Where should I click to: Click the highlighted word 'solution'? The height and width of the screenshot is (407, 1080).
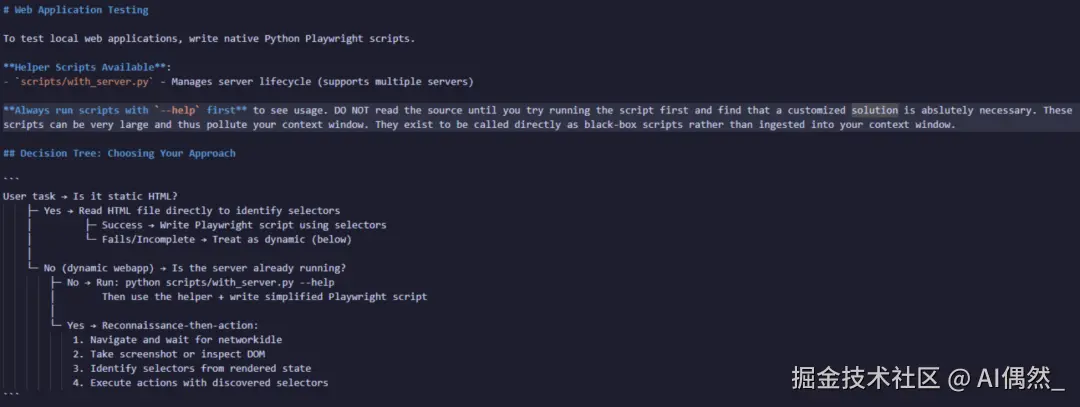[x=875, y=110]
